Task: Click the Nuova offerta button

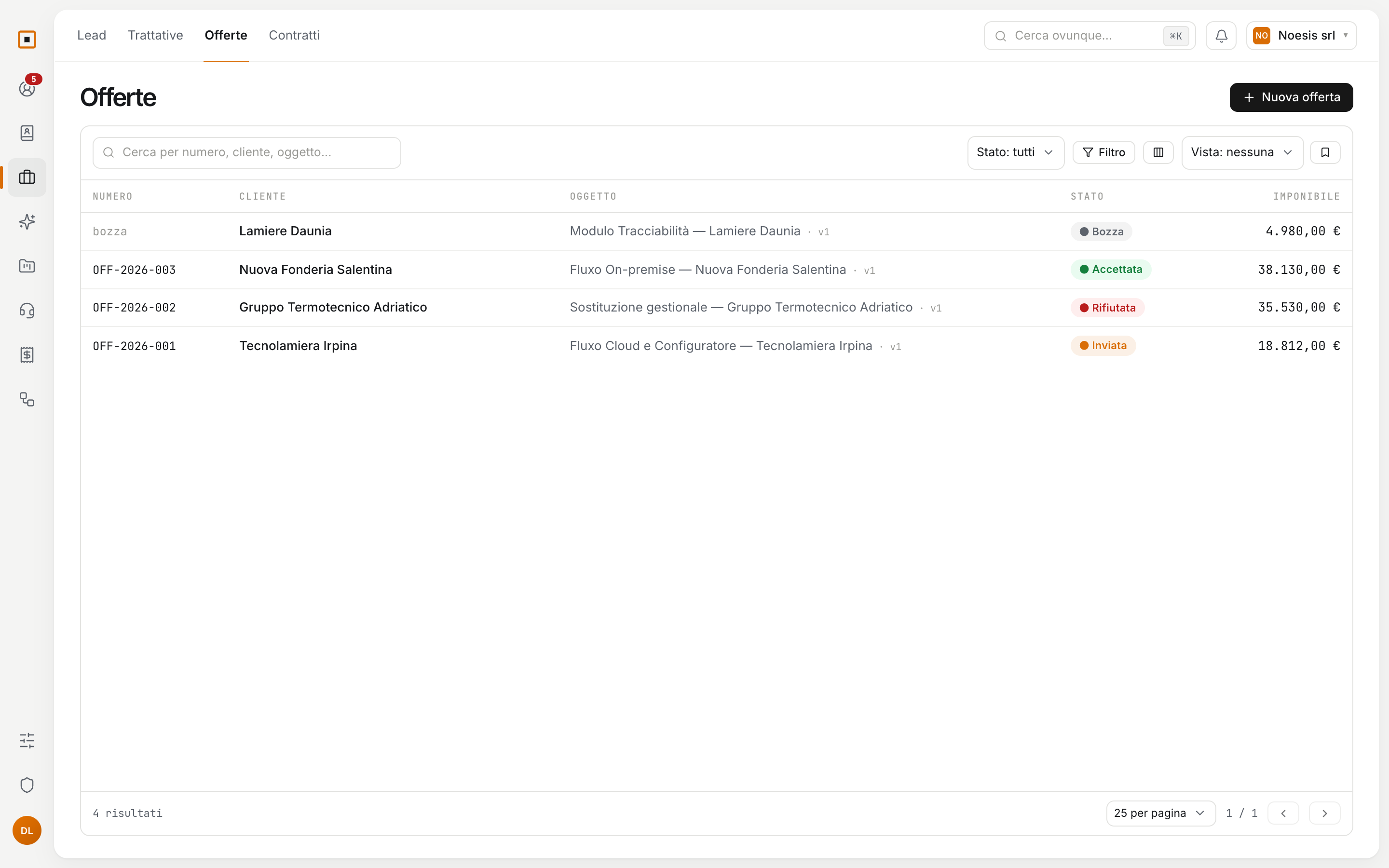Action: pyautogui.click(x=1291, y=97)
